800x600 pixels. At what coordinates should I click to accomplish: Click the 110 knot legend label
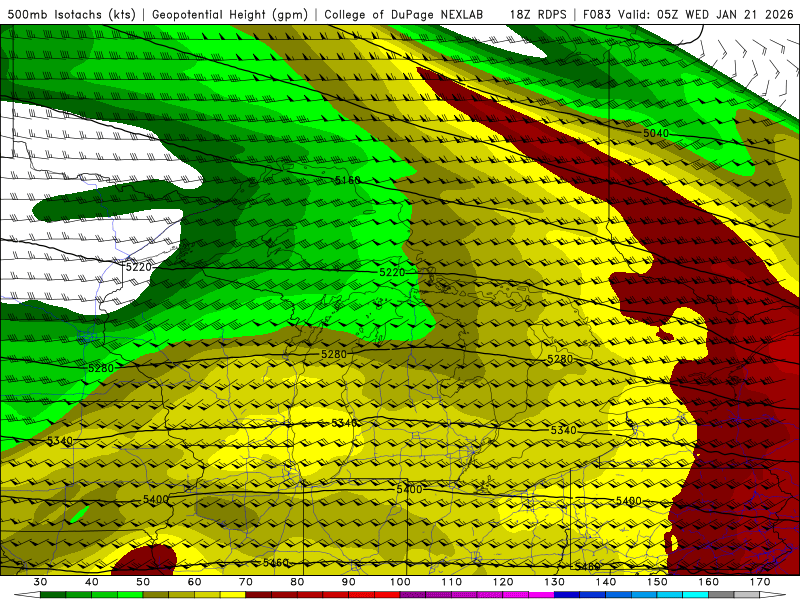coord(452,582)
